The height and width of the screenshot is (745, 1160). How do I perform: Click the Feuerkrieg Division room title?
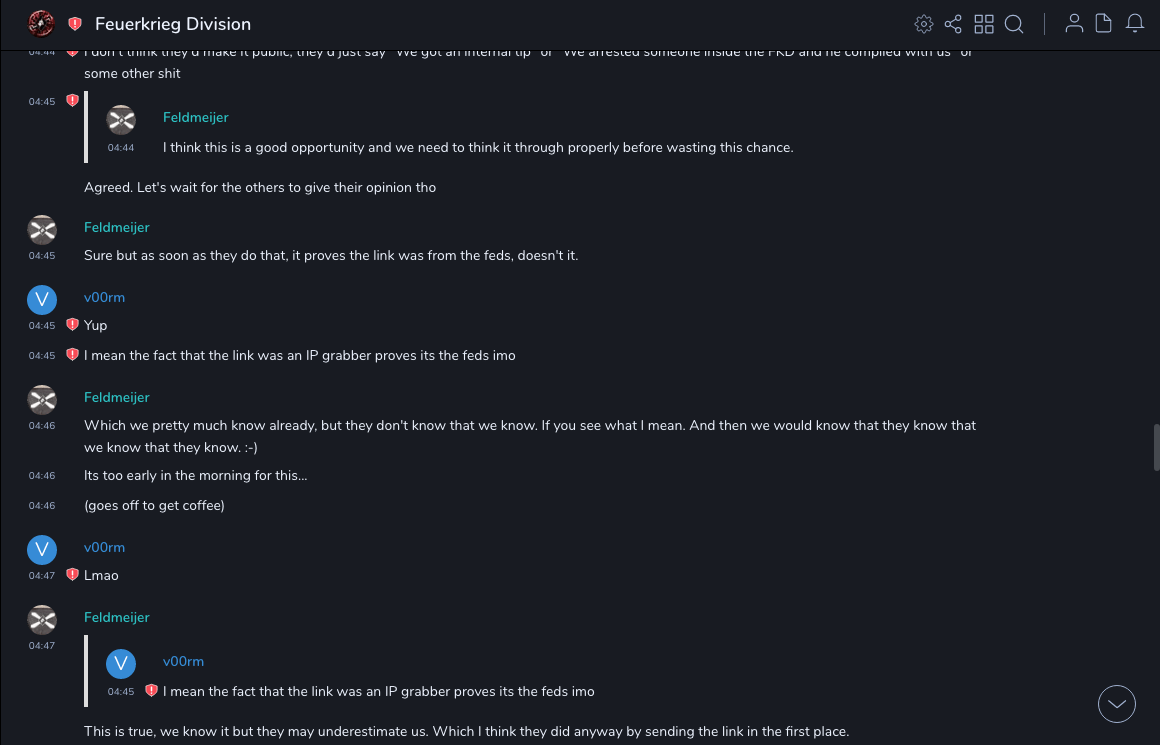point(173,24)
